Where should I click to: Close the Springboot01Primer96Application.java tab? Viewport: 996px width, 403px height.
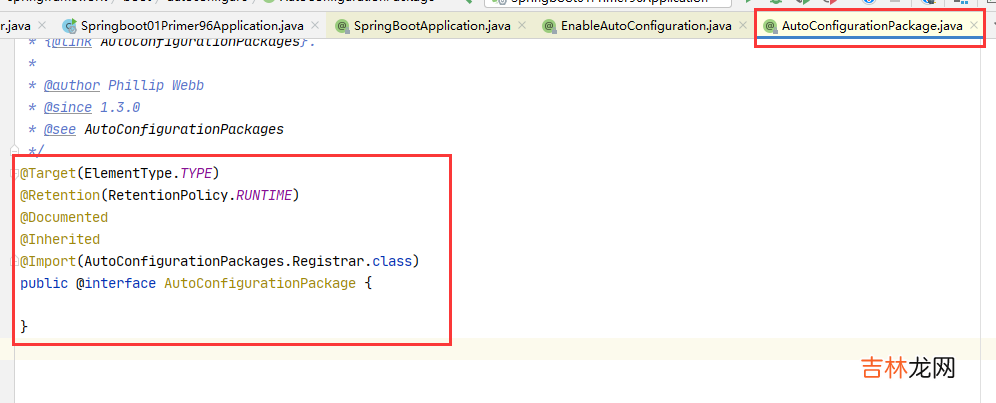point(316,25)
